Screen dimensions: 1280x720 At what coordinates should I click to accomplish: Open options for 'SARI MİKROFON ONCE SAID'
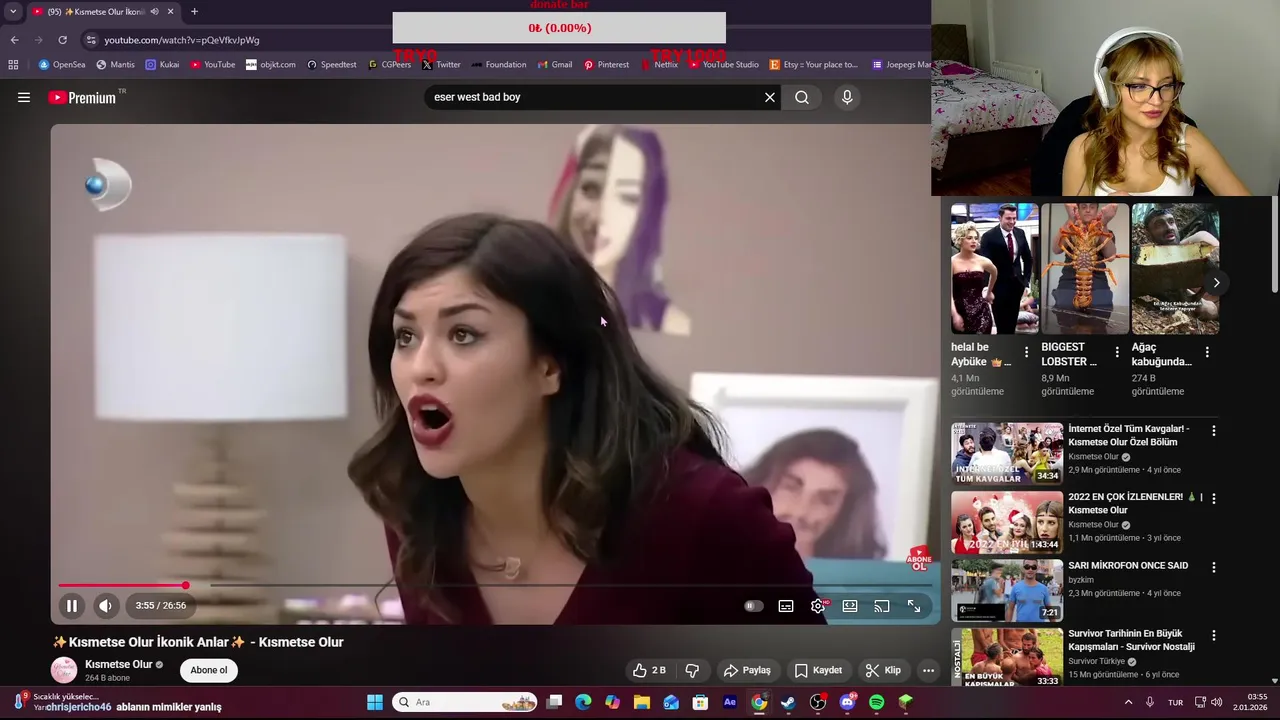click(1214, 567)
